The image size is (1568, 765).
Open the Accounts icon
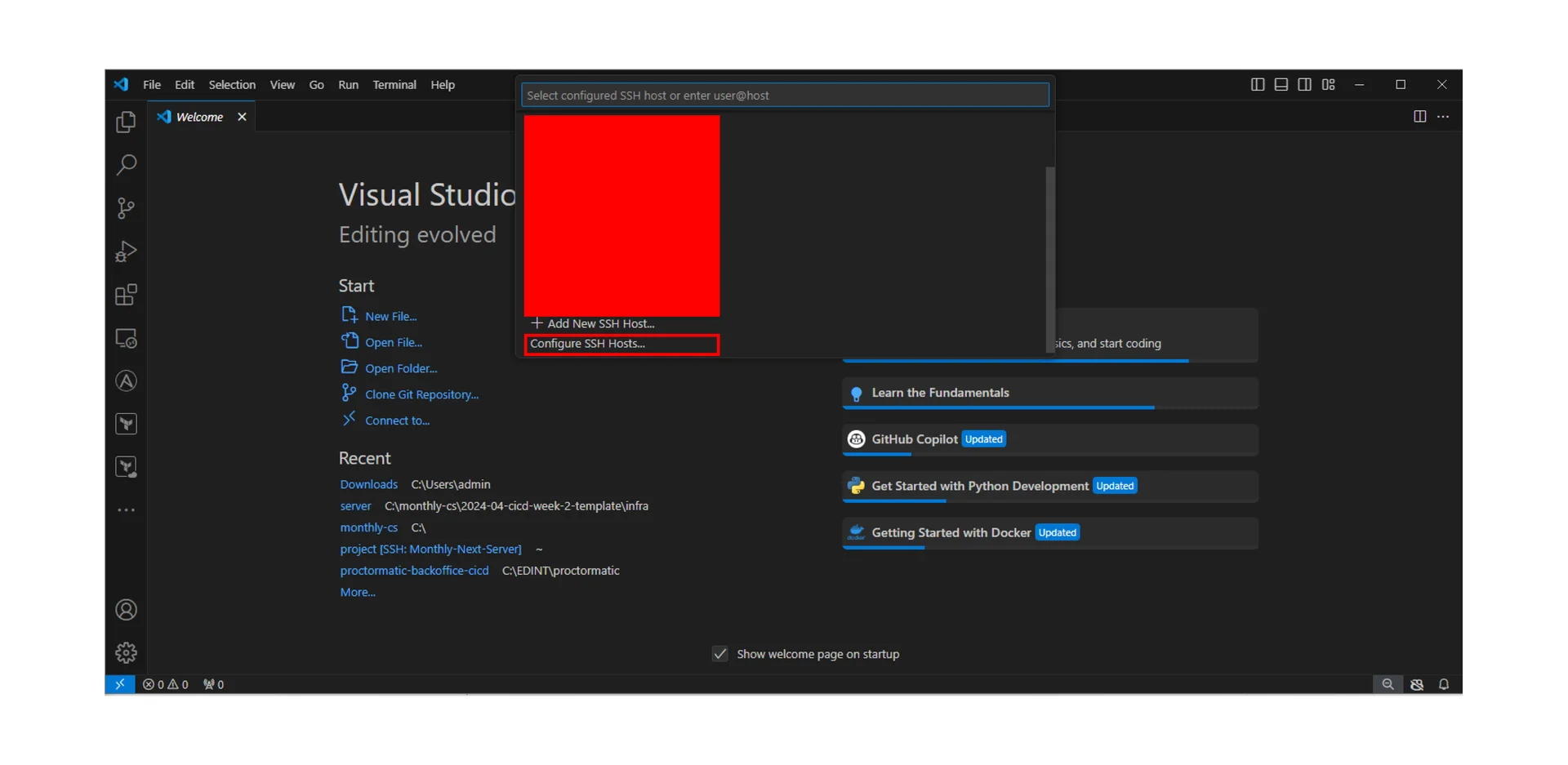click(126, 610)
